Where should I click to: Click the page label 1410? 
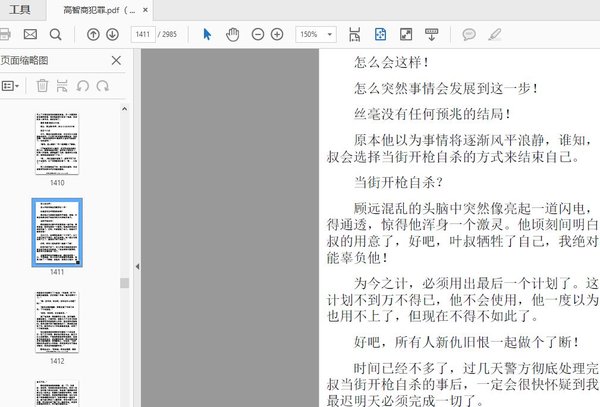[57, 183]
